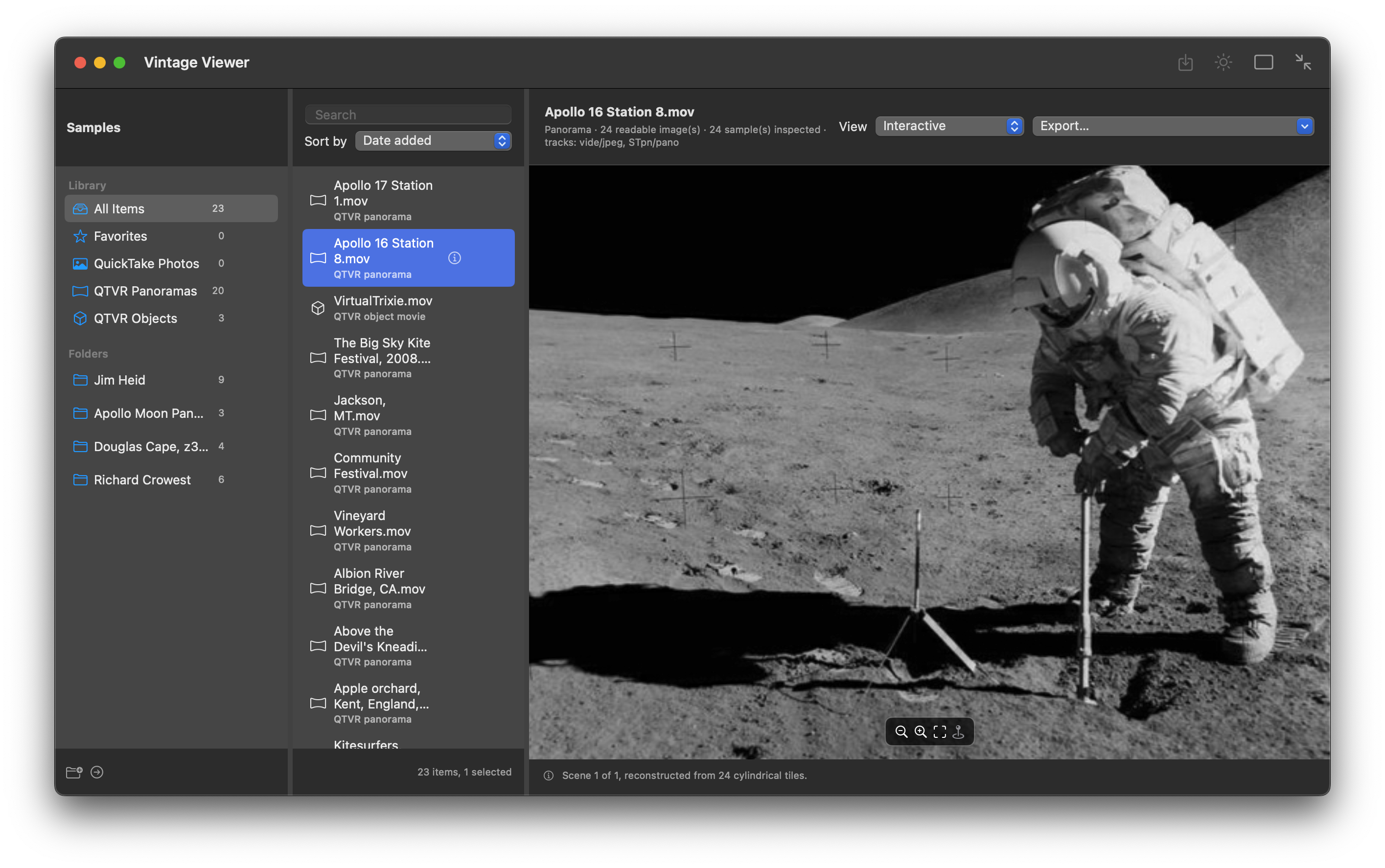
Task: Open QTVR Objects category
Action: coord(171,318)
